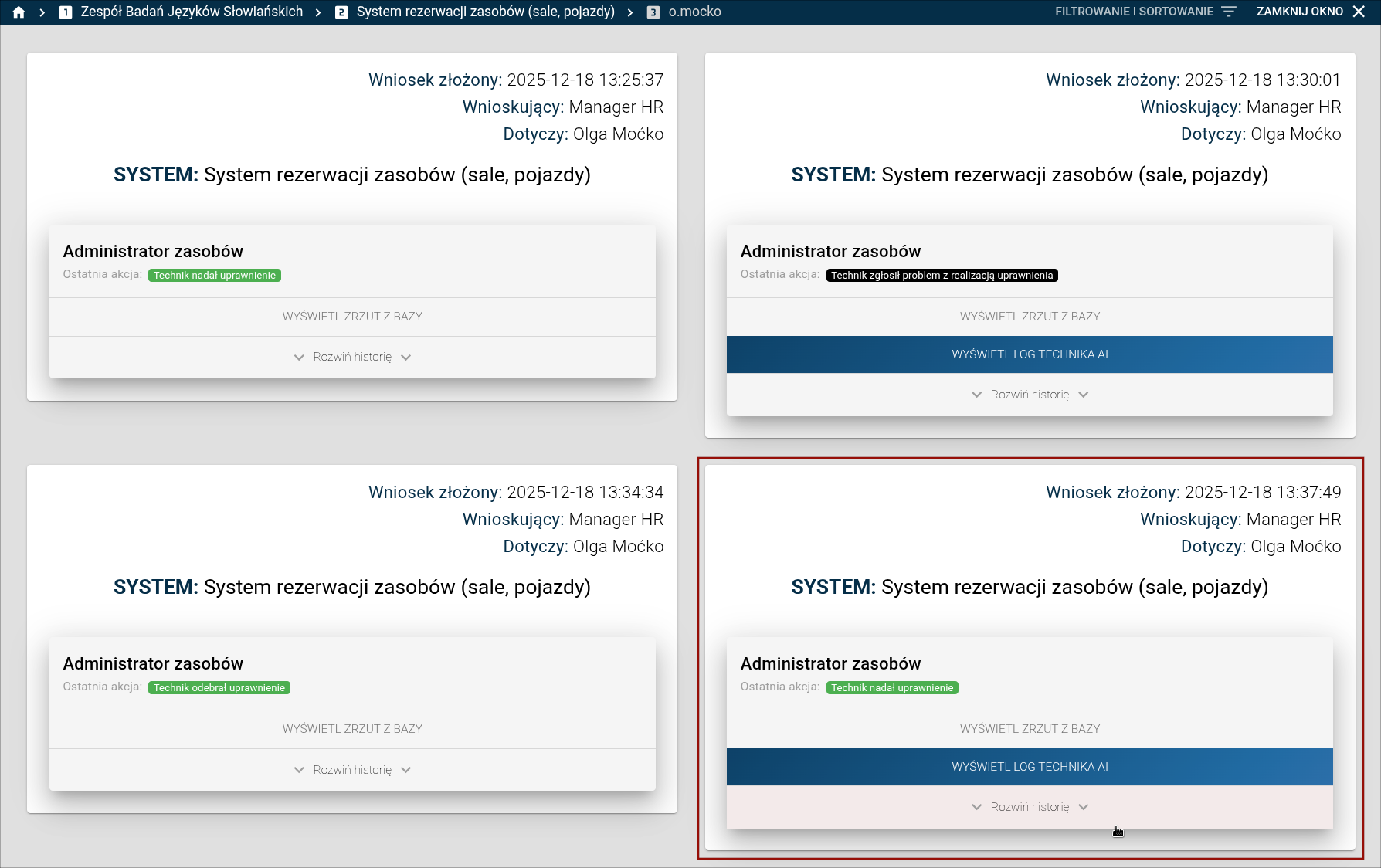Image resolution: width=1381 pixels, height=868 pixels.
Task: Click the black problem-reported status badge
Action: [x=942, y=276]
